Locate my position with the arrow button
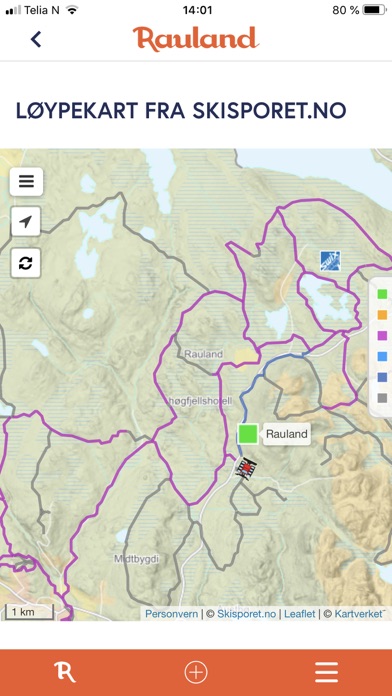This screenshot has height=696, width=392. 26,221
